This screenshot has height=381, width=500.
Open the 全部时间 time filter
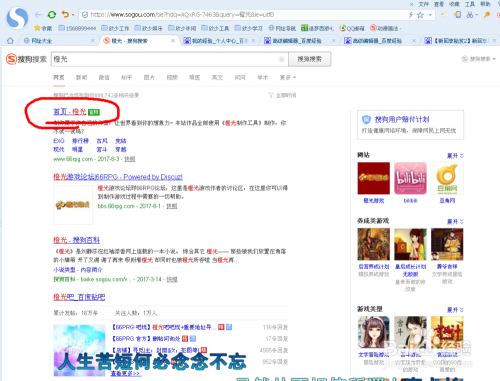[282, 95]
